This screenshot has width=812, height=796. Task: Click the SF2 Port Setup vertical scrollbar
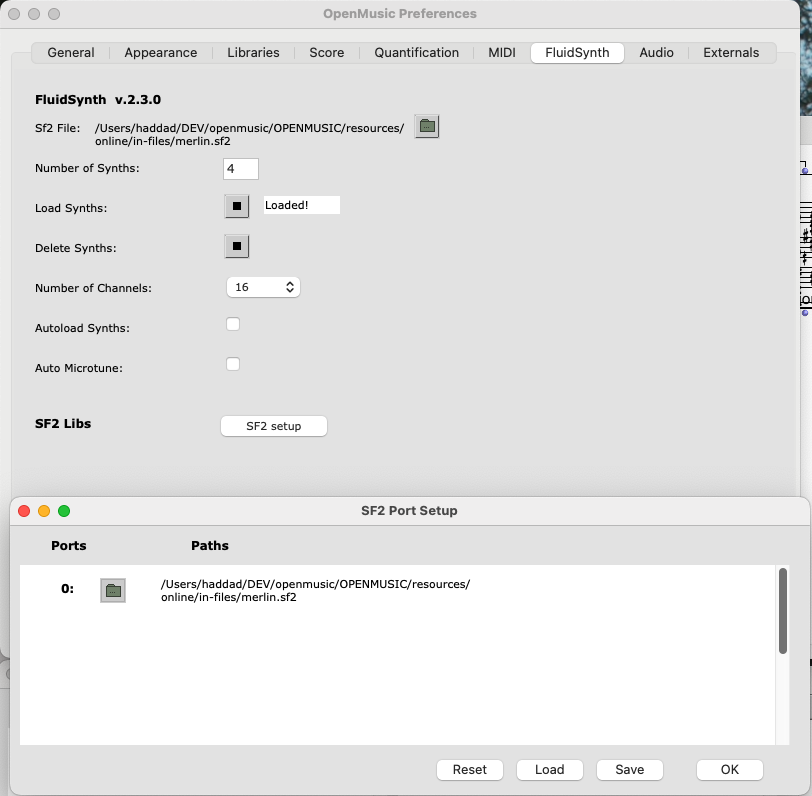click(x=783, y=612)
